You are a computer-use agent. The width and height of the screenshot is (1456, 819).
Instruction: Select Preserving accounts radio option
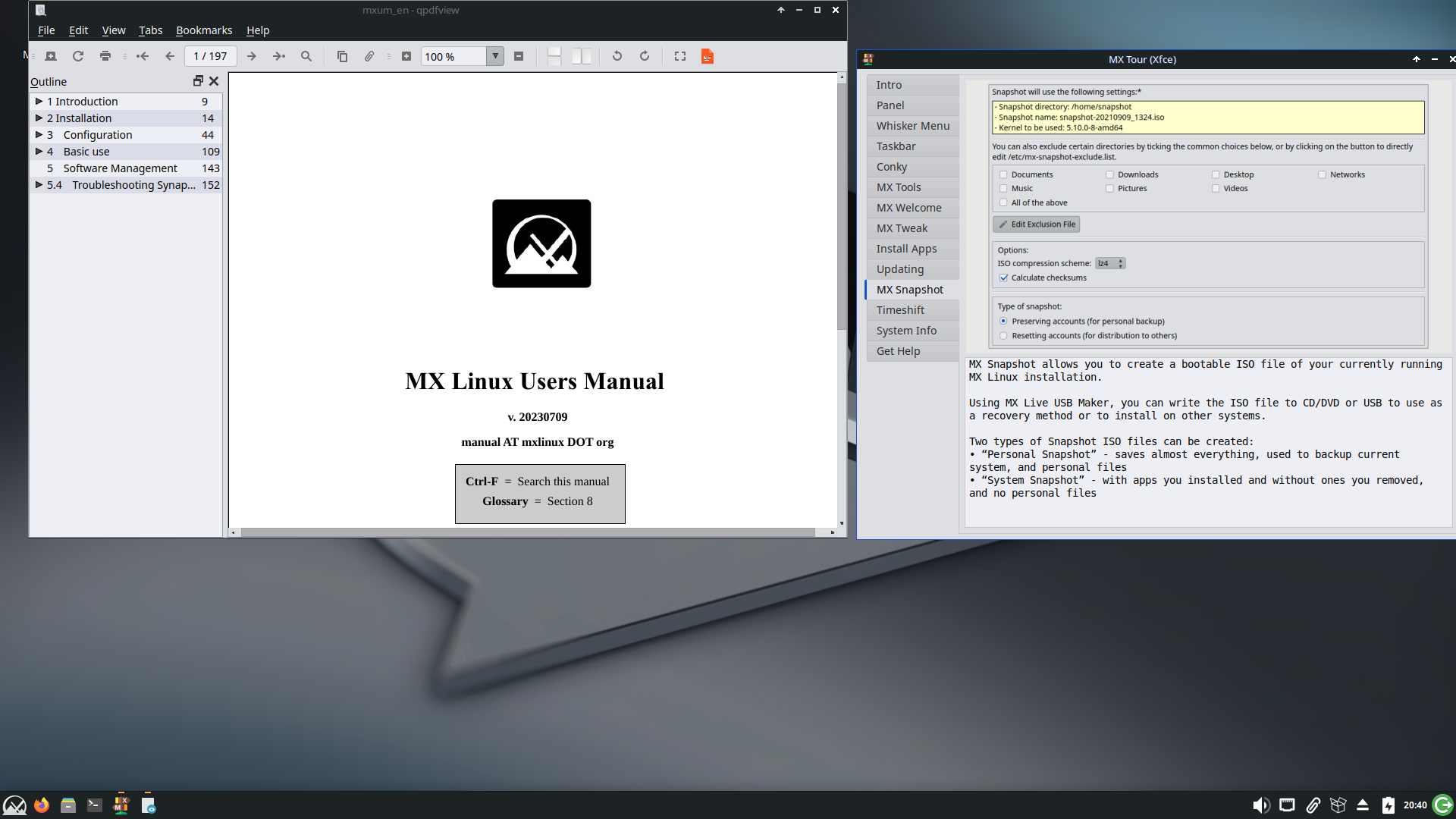pyautogui.click(x=1003, y=322)
